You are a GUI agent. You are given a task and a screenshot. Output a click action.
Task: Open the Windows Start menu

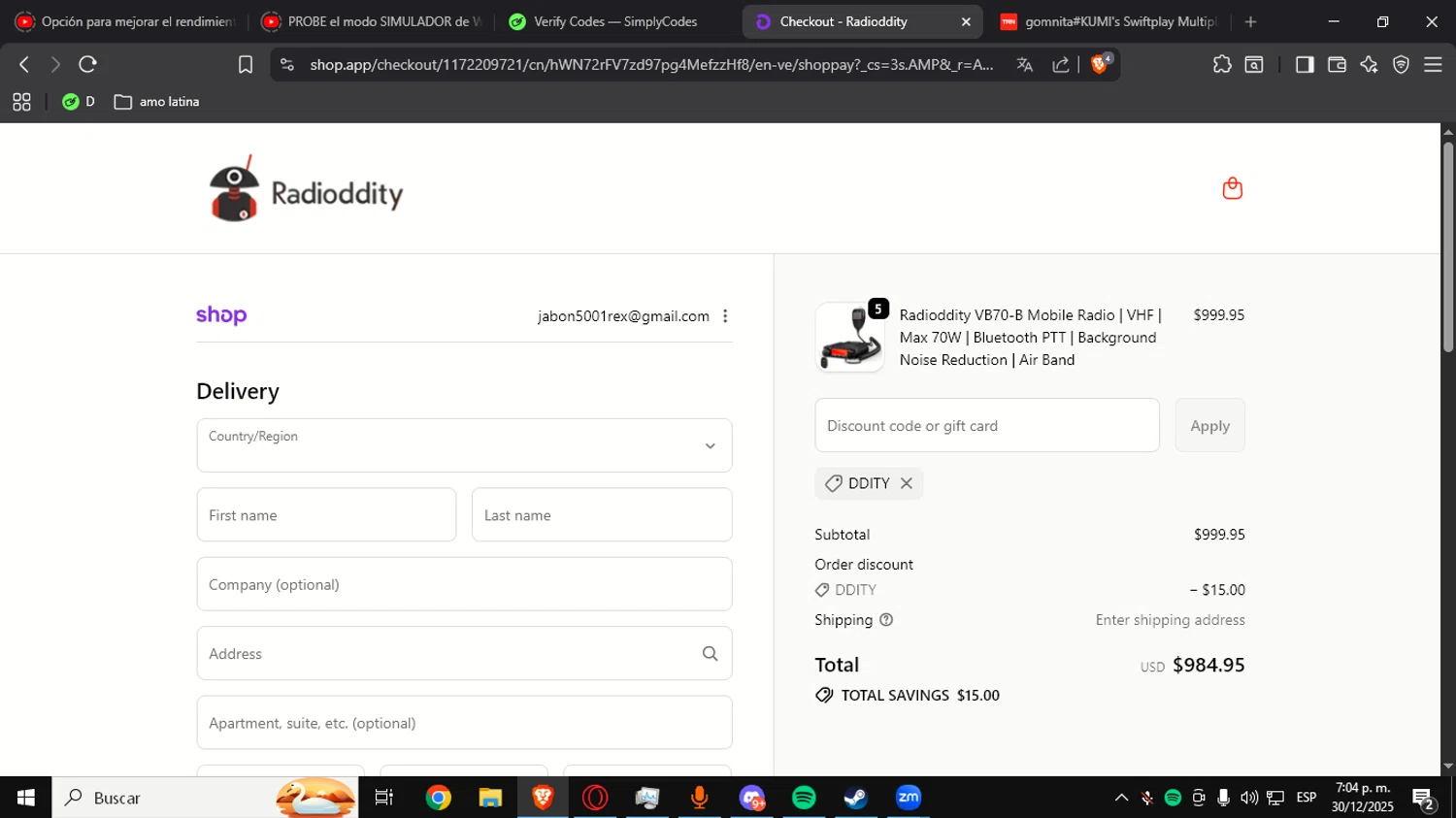(x=25, y=798)
